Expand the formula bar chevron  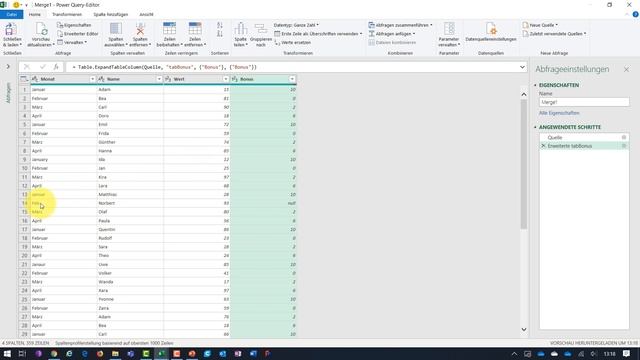[522, 67]
